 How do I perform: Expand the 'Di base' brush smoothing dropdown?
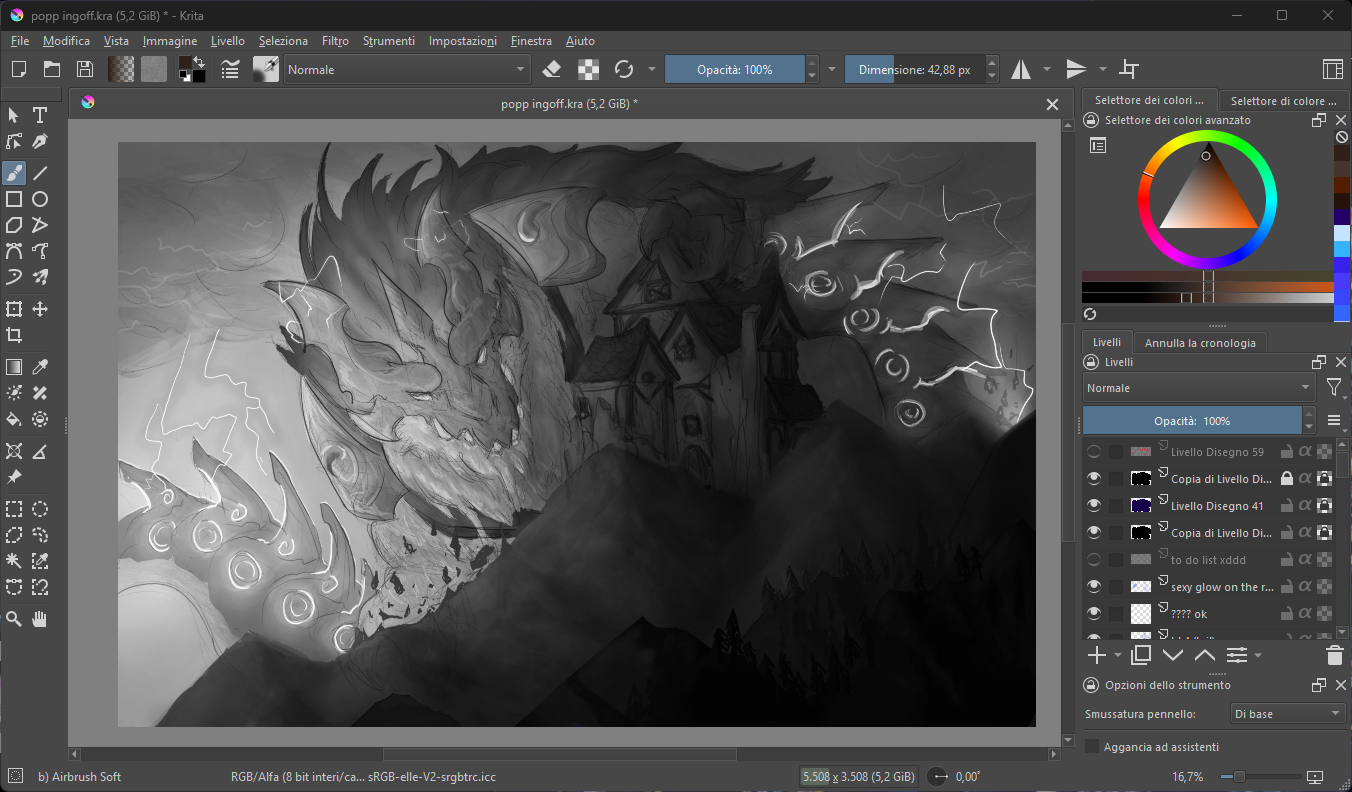click(1287, 714)
